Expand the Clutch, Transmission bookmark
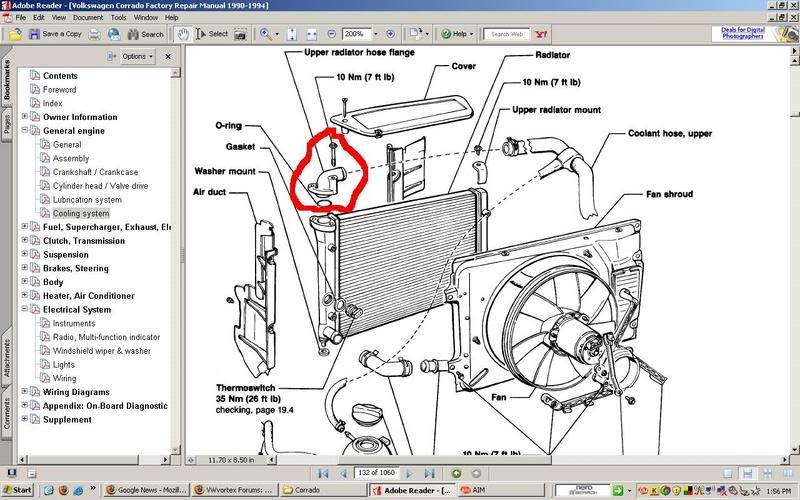This screenshot has width=800, height=500. tap(24, 240)
